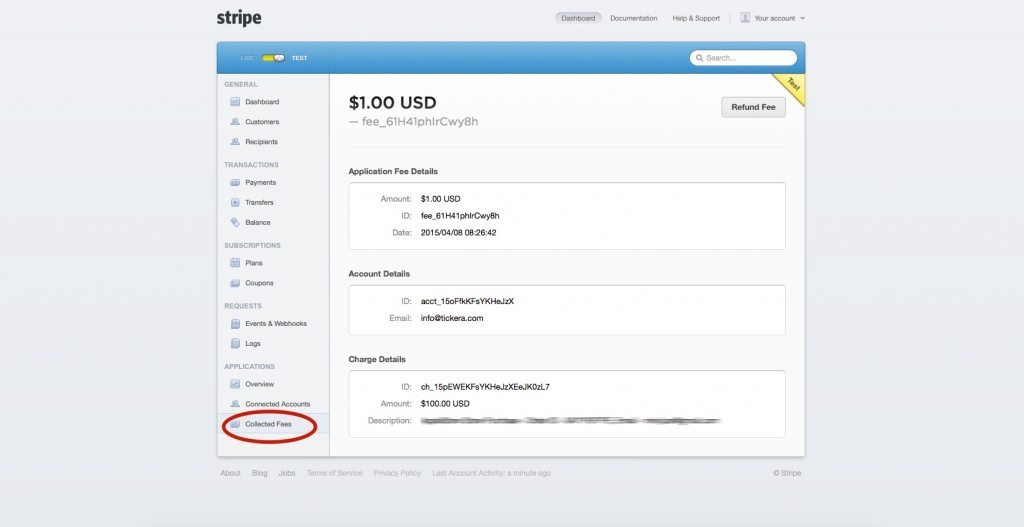Click the Logs document icon
1024x527 pixels.
coord(235,343)
